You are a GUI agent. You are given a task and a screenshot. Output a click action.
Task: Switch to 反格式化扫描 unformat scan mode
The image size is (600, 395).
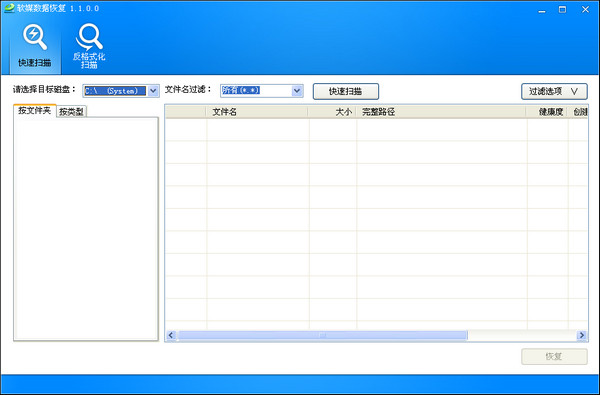click(89, 46)
